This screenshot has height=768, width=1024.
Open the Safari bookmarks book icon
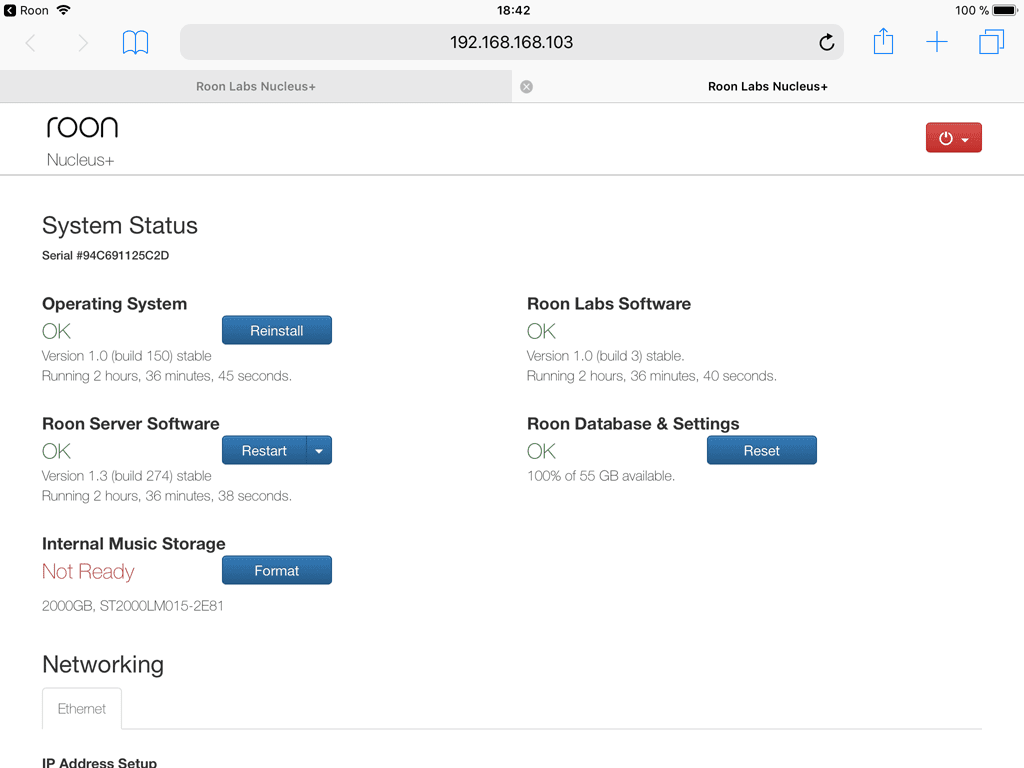click(x=135, y=42)
